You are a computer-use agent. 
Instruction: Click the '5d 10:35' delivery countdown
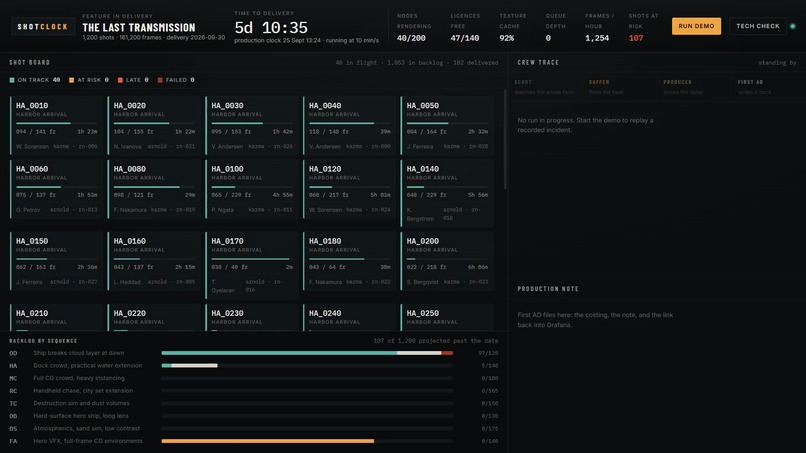point(271,28)
